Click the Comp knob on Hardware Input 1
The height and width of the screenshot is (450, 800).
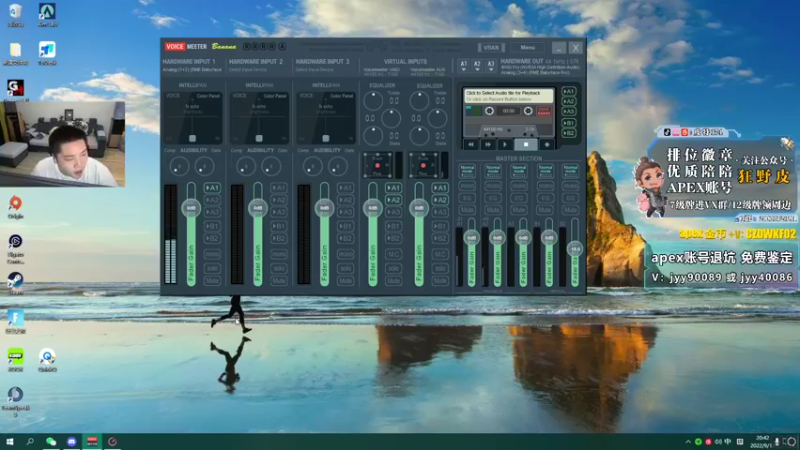179,166
